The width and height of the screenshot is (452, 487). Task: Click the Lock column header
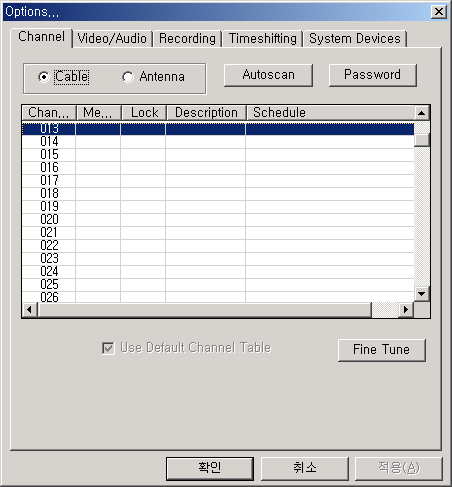coord(144,113)
